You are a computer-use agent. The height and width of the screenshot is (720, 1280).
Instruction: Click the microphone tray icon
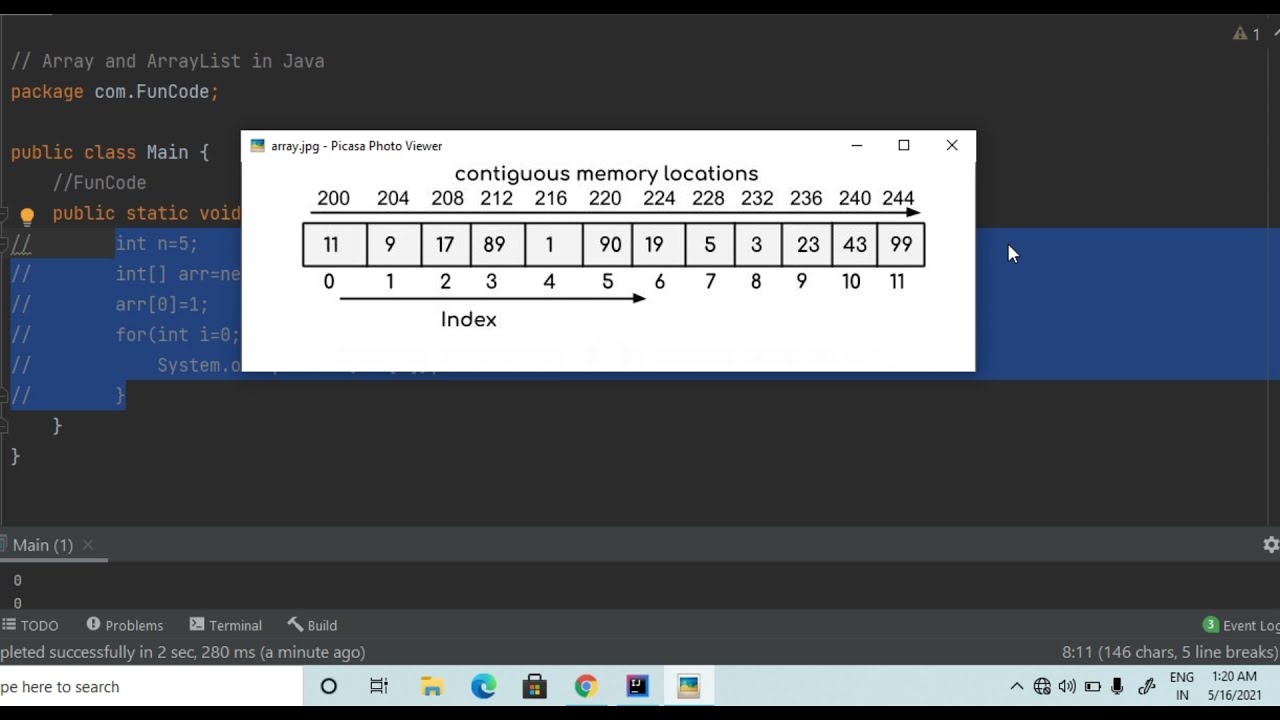tap(1118, 687)
